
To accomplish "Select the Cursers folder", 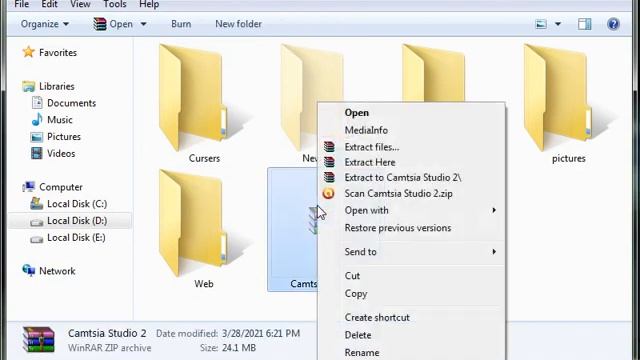I will coord(204,104).
